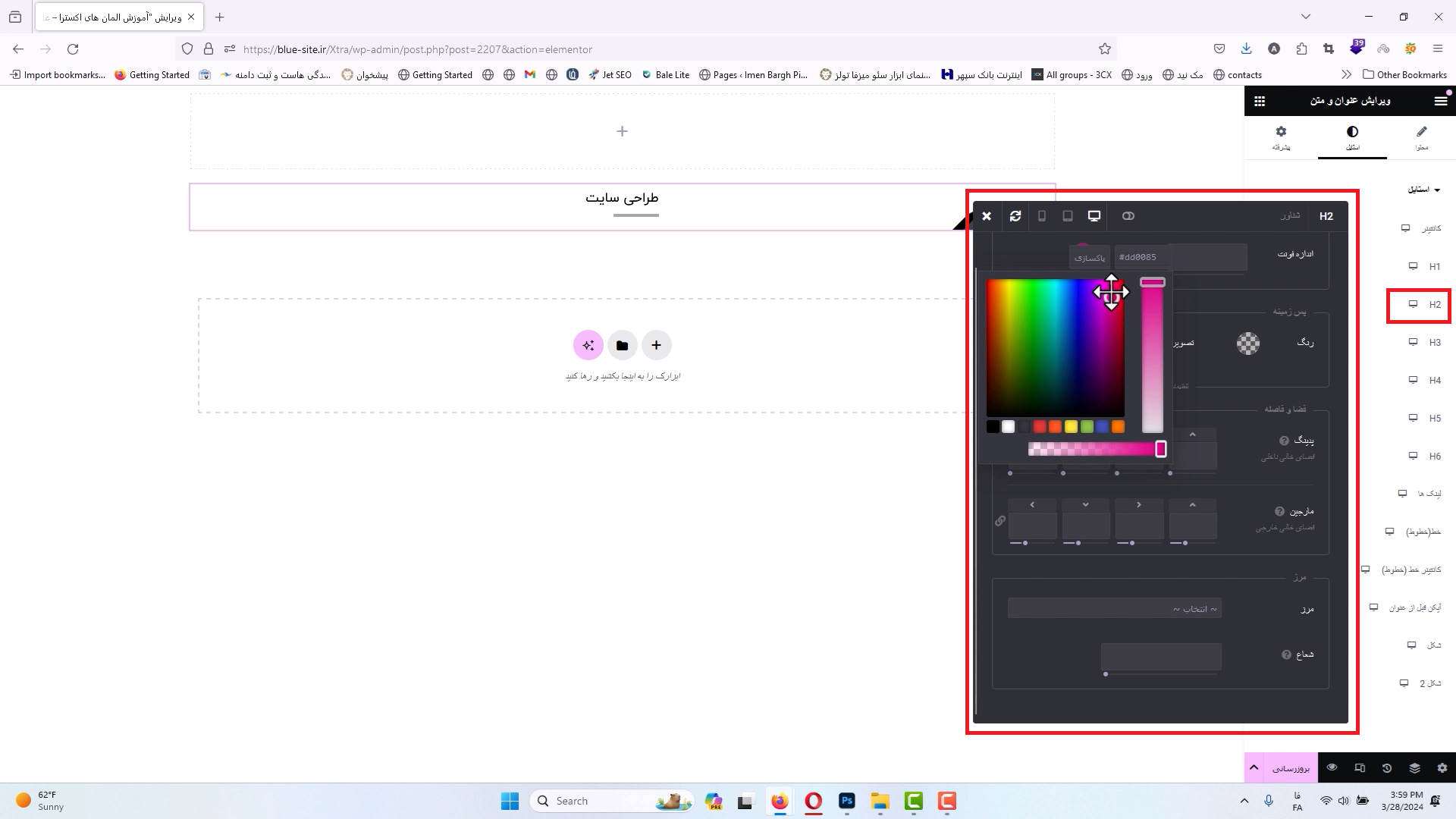Screen dimensions: 1456x819
Task: Open the page settings gear in footer
Action: 1442,768
